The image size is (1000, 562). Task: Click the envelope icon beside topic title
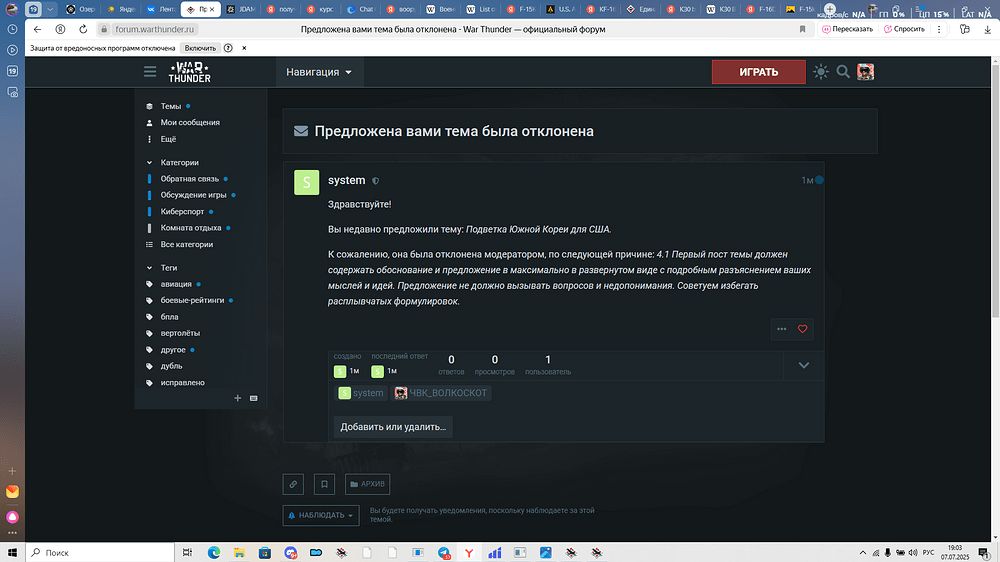[301, 131]
